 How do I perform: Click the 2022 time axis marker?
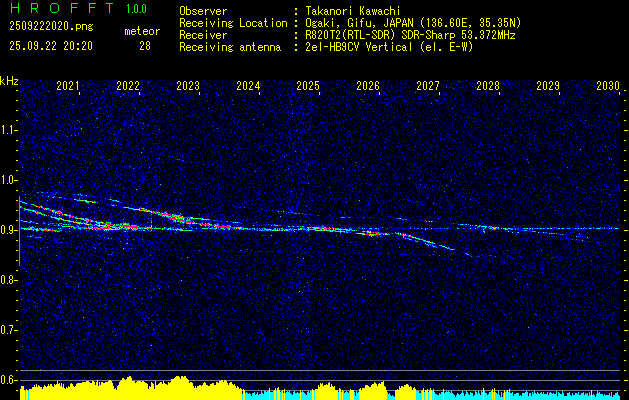click(128, 85)
